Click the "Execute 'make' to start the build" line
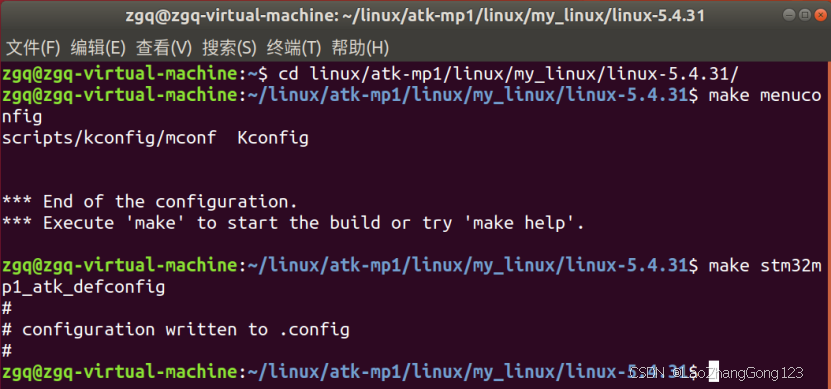831x389 pixels. (x=293, y=223)
